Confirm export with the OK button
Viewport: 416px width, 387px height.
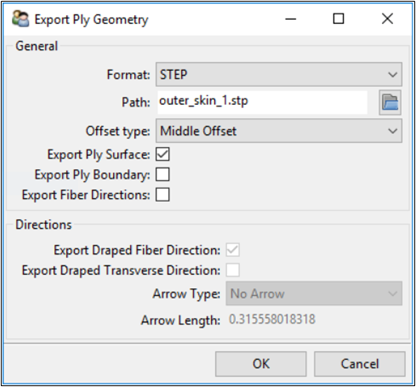click(x=261, y=364)
